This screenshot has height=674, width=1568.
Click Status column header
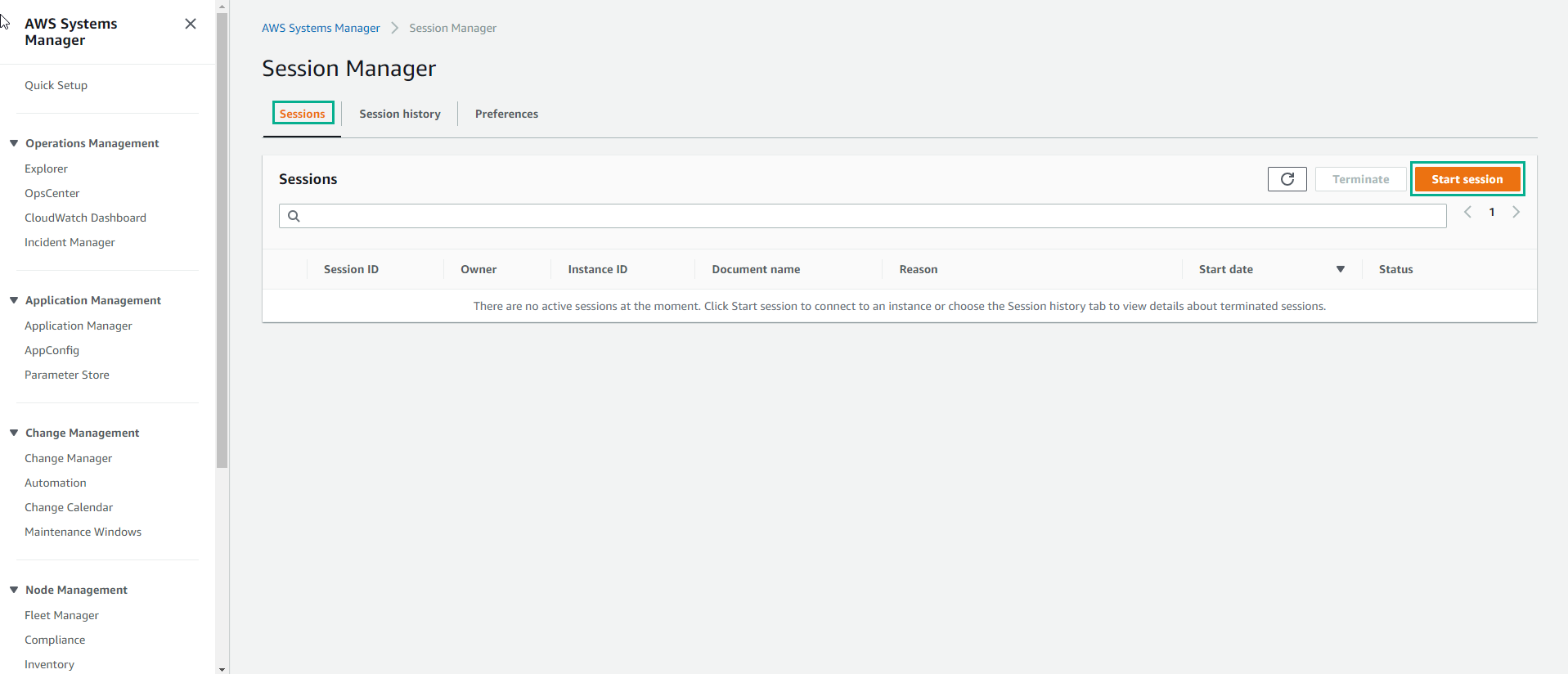coord(1395,269)
